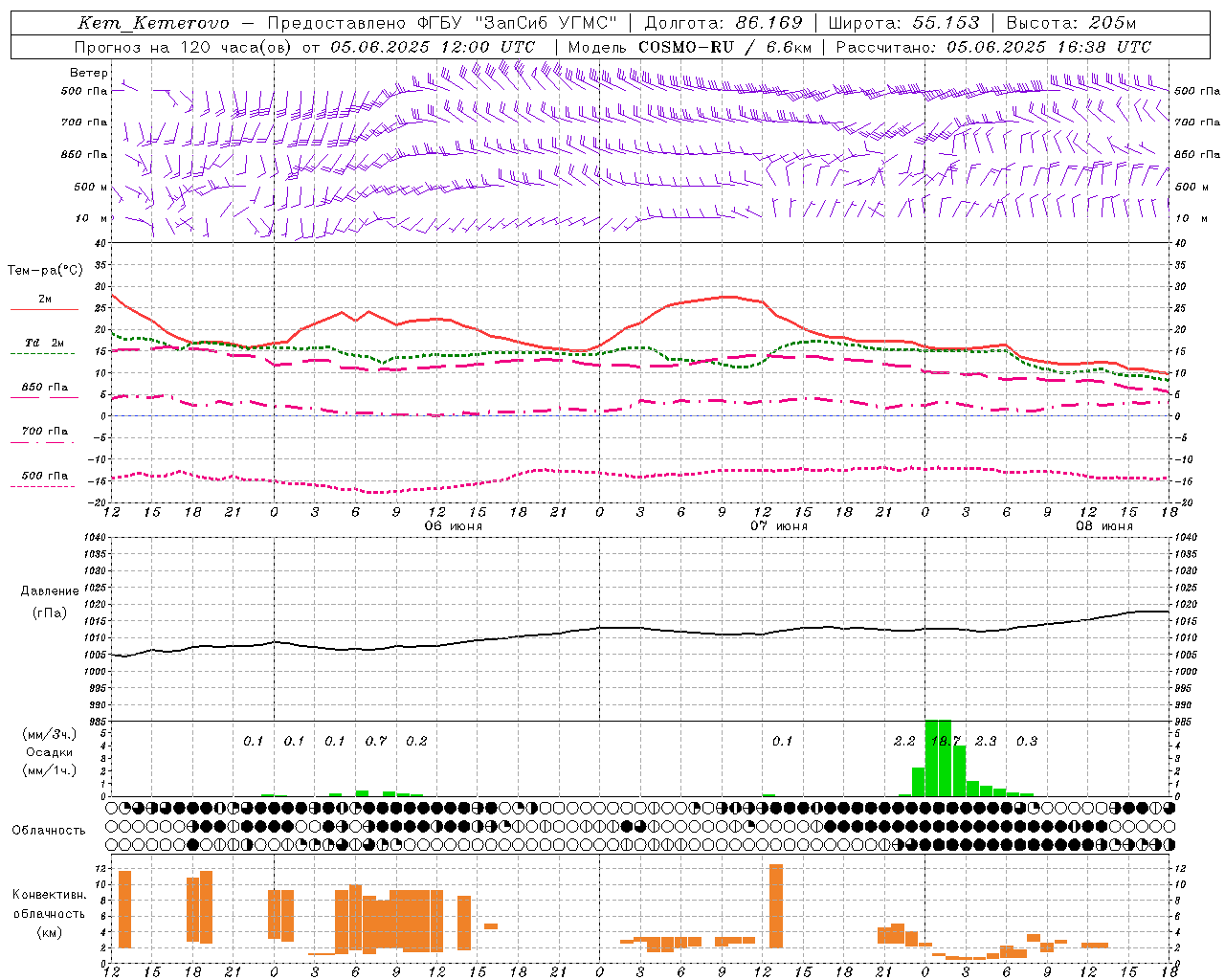Select the "Долгота: 86.169" header value
Image resolution: width=1225 pixels, height=980 pixels.
(724, 23)
